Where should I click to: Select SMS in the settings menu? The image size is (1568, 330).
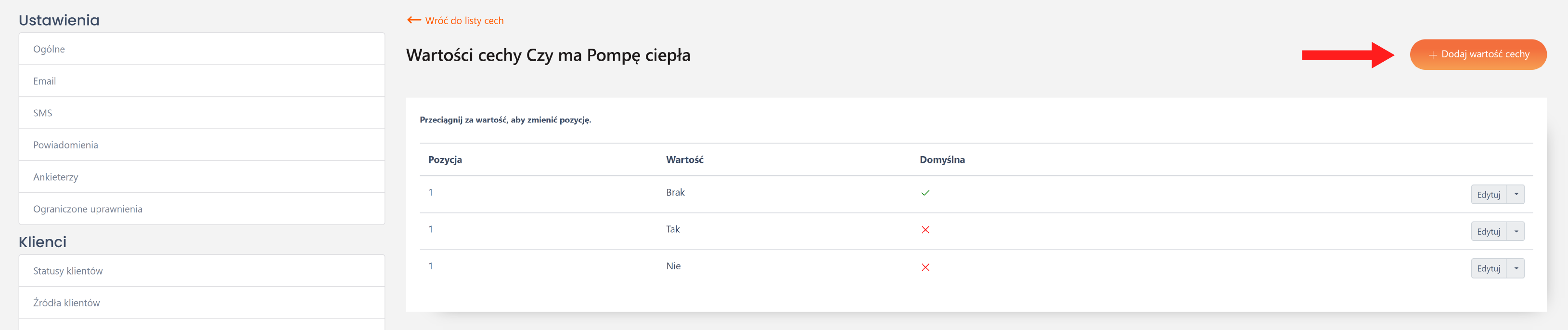[202, 113]
